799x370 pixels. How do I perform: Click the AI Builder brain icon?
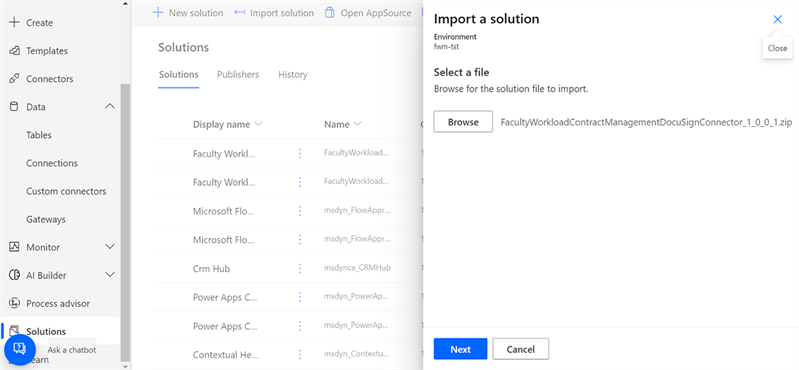15,275
